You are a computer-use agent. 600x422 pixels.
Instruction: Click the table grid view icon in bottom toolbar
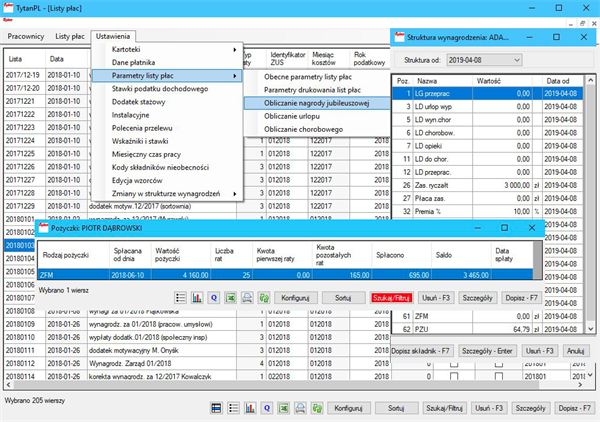coord(216,409)
